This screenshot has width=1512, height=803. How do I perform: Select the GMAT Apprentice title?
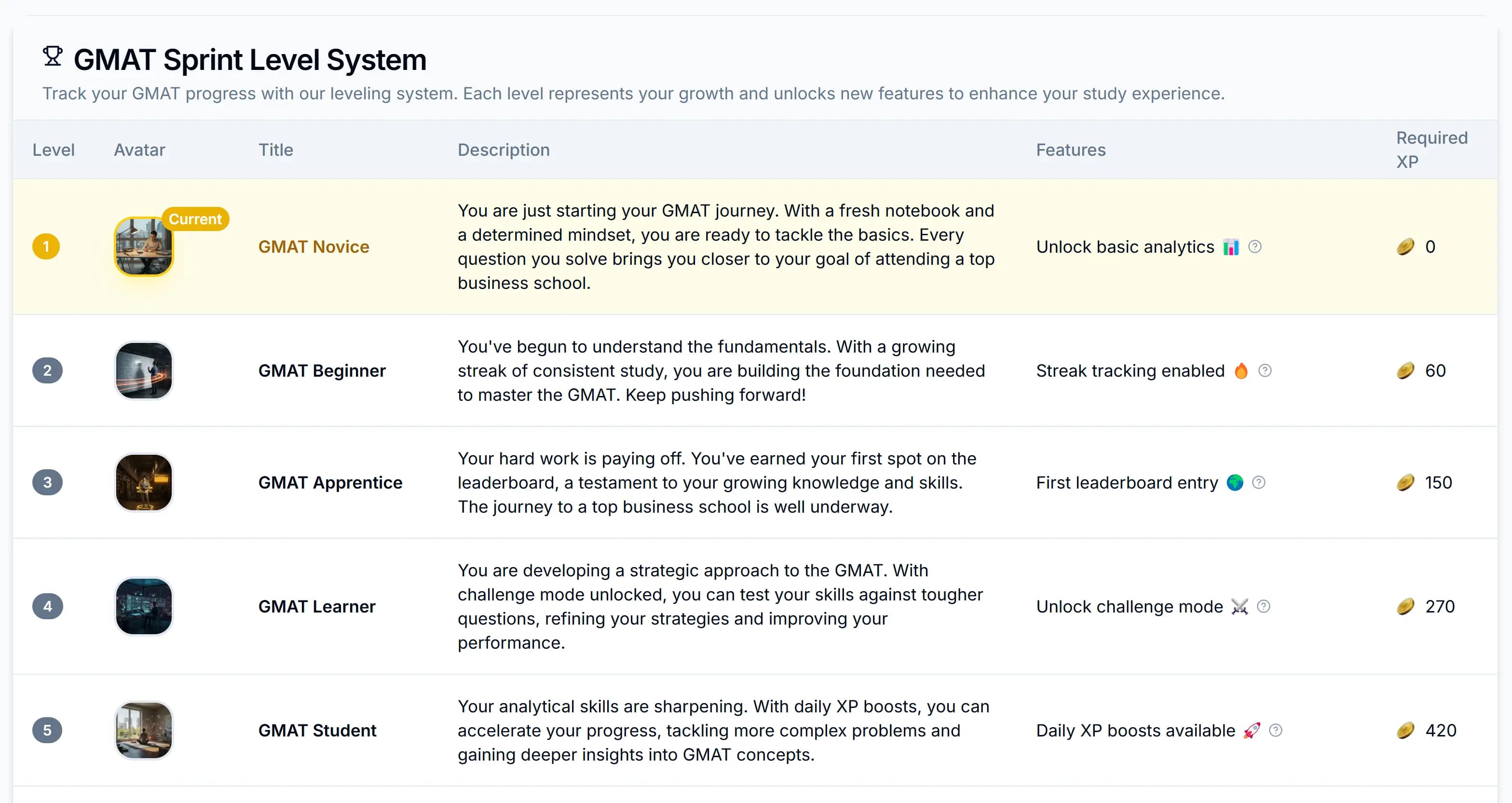pos(330,482)
